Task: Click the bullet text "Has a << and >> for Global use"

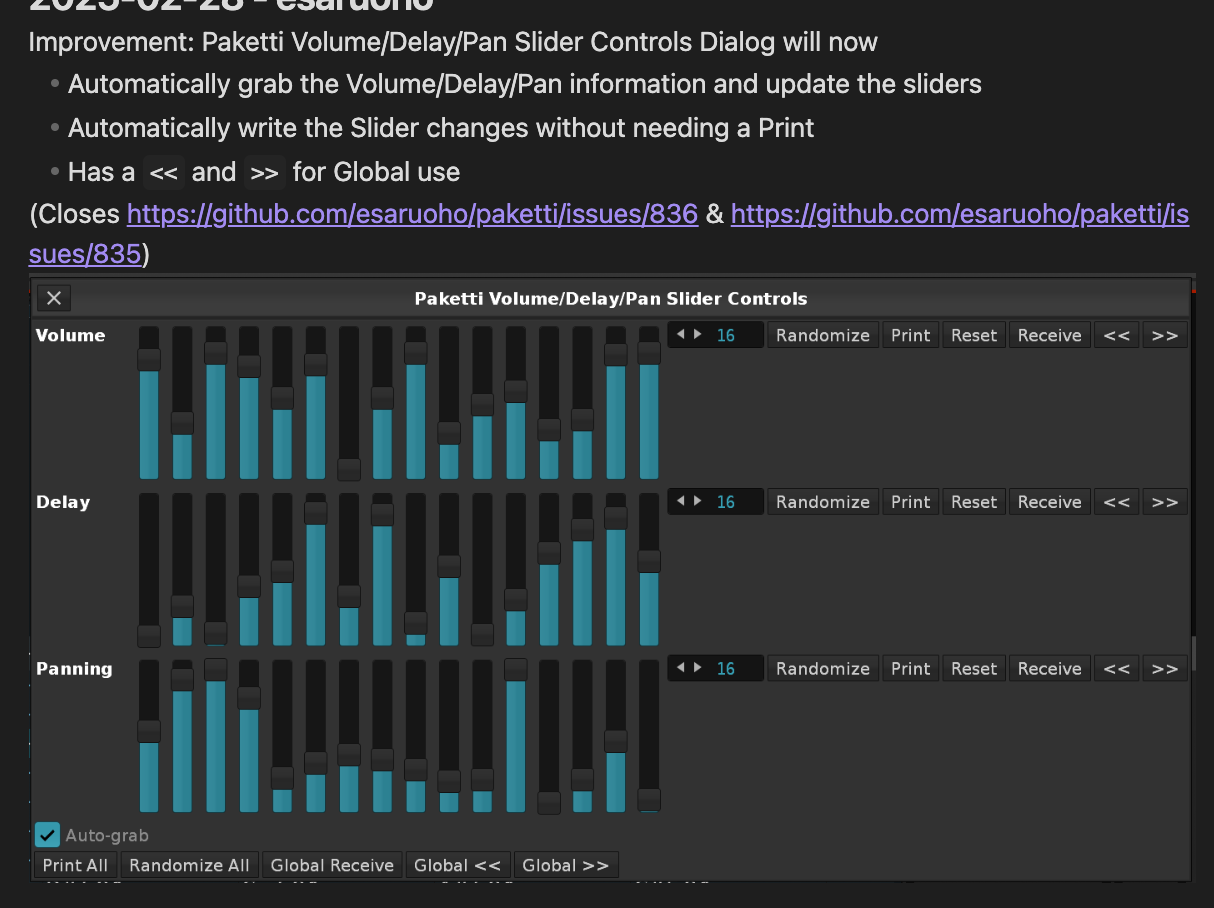Action: click(264, 172)
